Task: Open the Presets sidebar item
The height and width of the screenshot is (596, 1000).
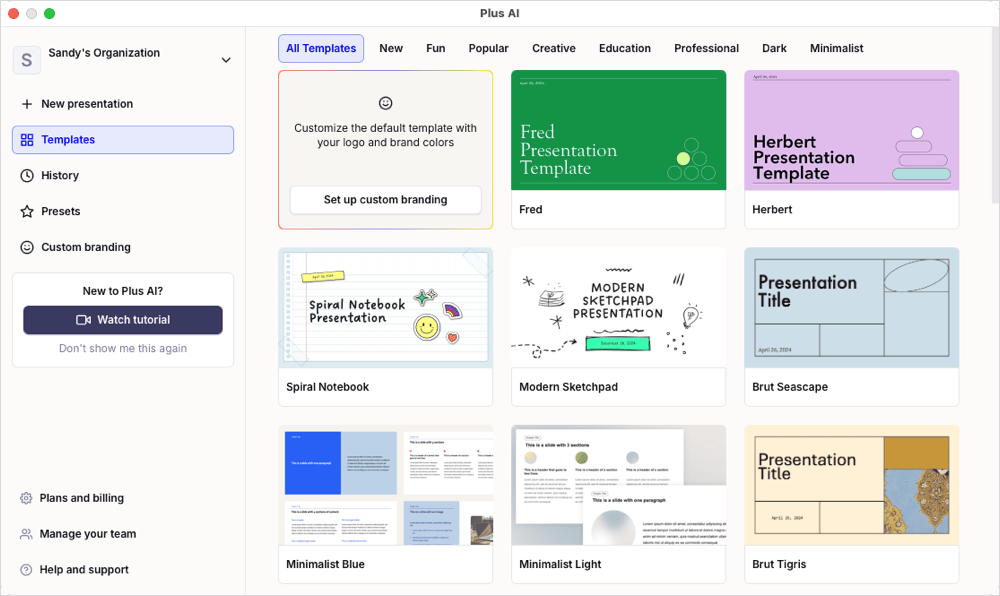Action: click(123, 211)
